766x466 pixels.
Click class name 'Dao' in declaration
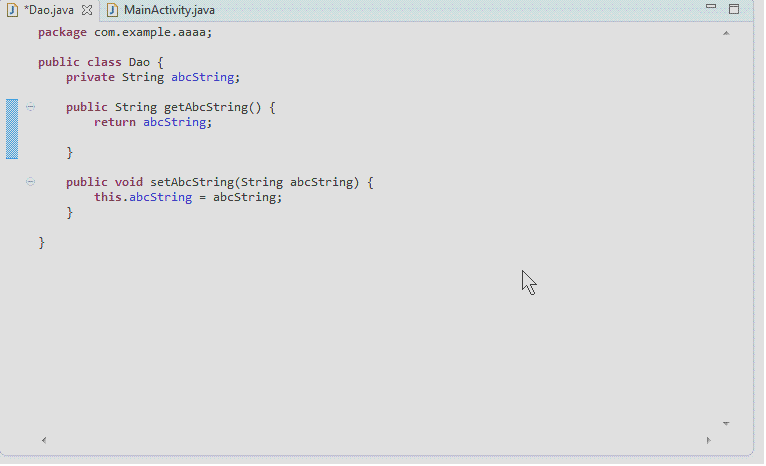[139, 62]
